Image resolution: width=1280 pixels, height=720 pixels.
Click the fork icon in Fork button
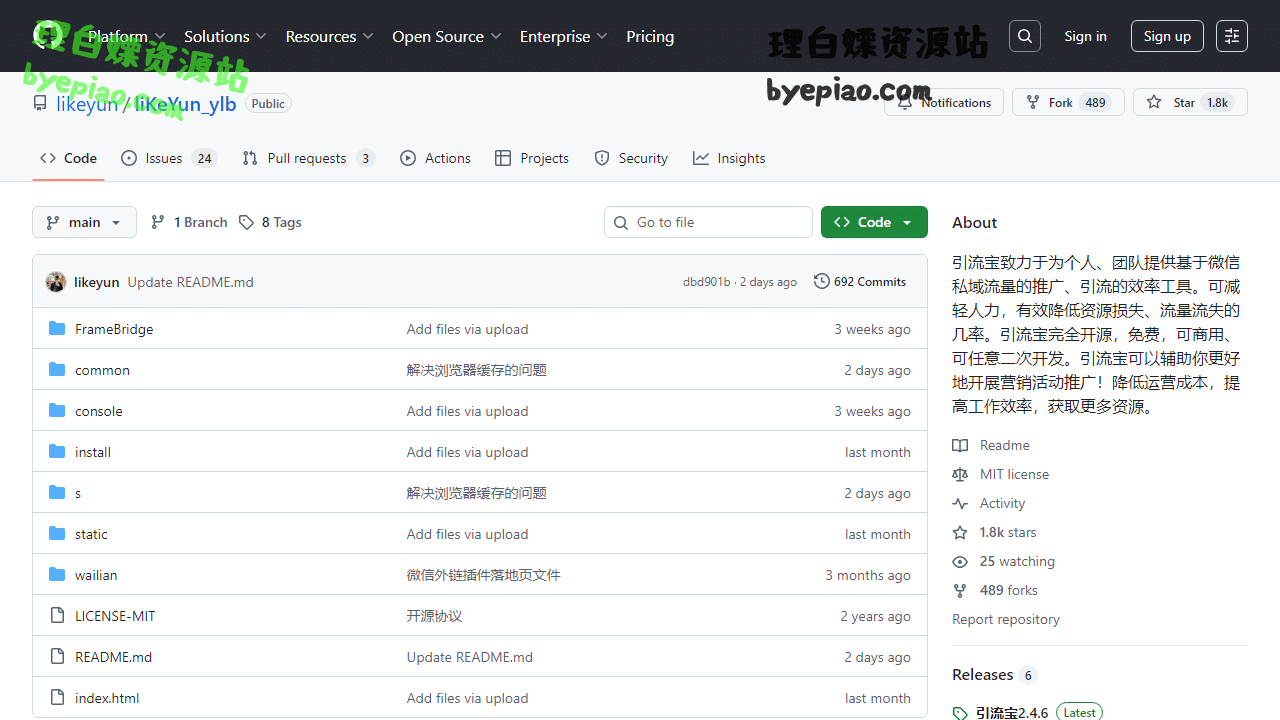click(1033, 102)
